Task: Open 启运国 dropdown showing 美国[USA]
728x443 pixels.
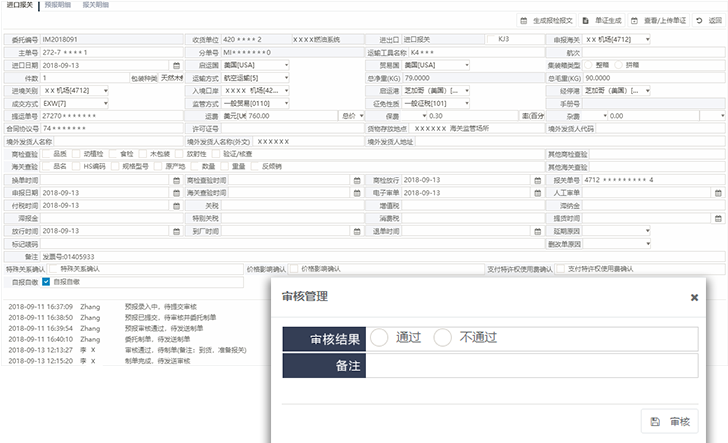Action: click(256, 65)
